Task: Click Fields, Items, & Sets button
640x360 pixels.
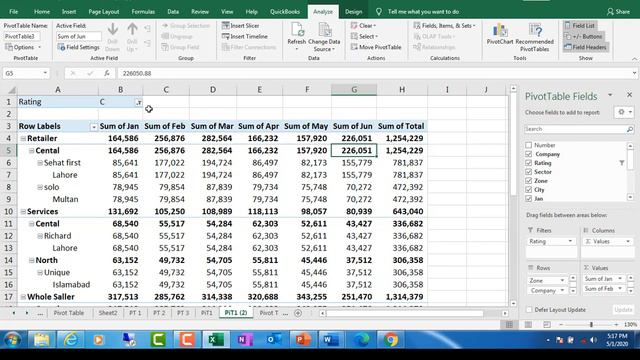Action: click(444, 25)
